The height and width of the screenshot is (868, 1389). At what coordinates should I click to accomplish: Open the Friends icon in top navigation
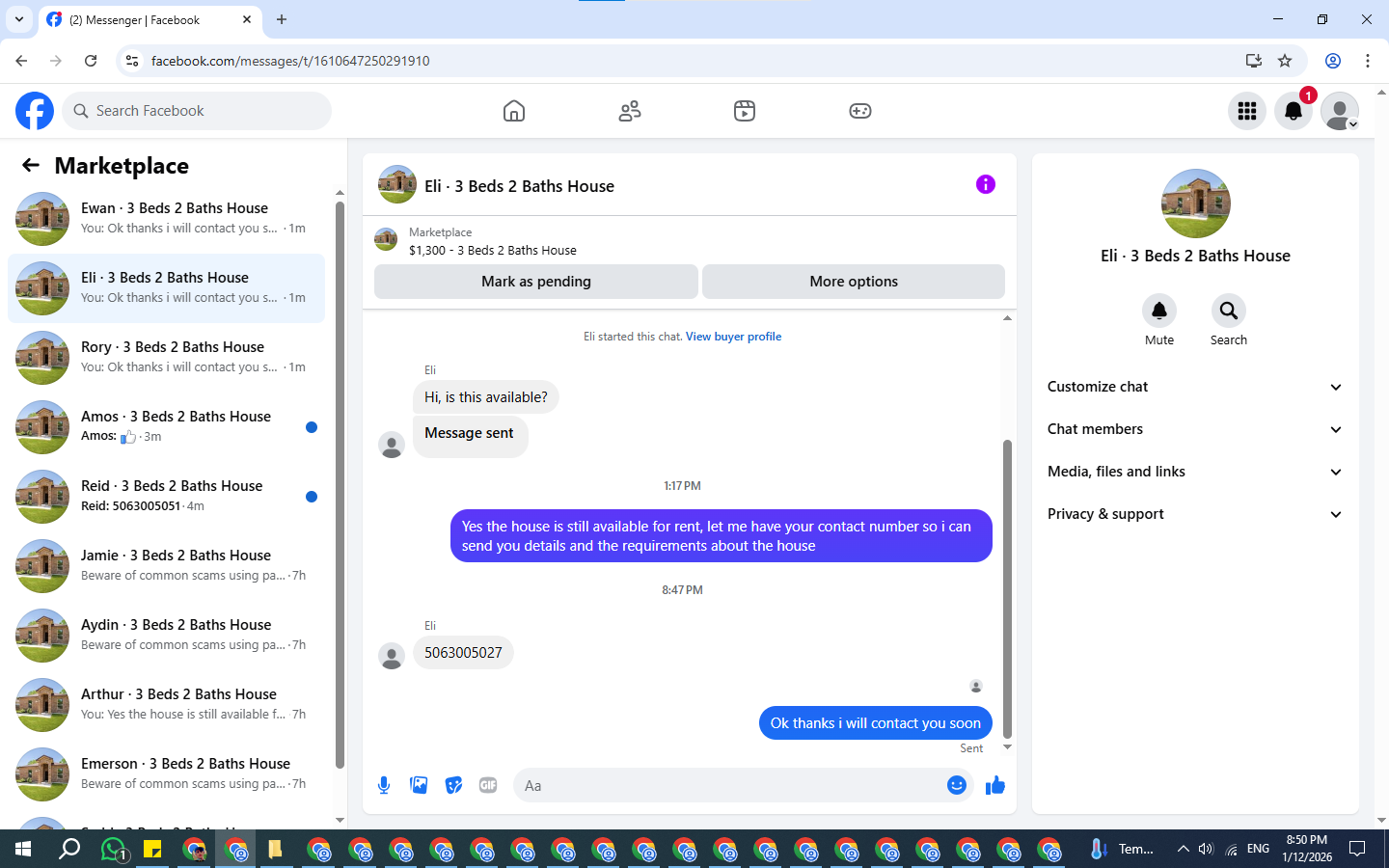coord(630,111)
